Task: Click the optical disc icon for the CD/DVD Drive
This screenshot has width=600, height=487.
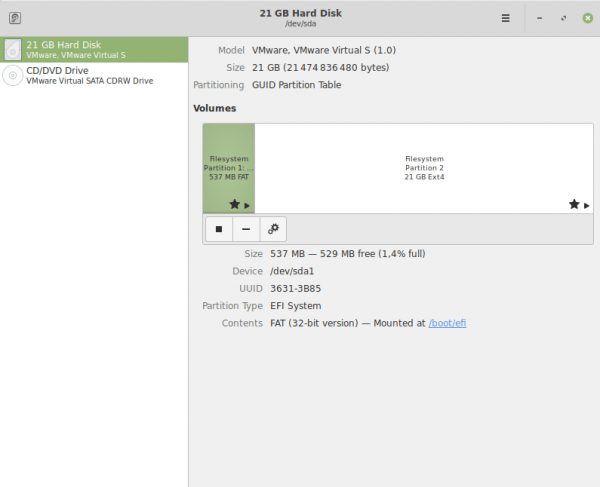Action: point(13,75)
